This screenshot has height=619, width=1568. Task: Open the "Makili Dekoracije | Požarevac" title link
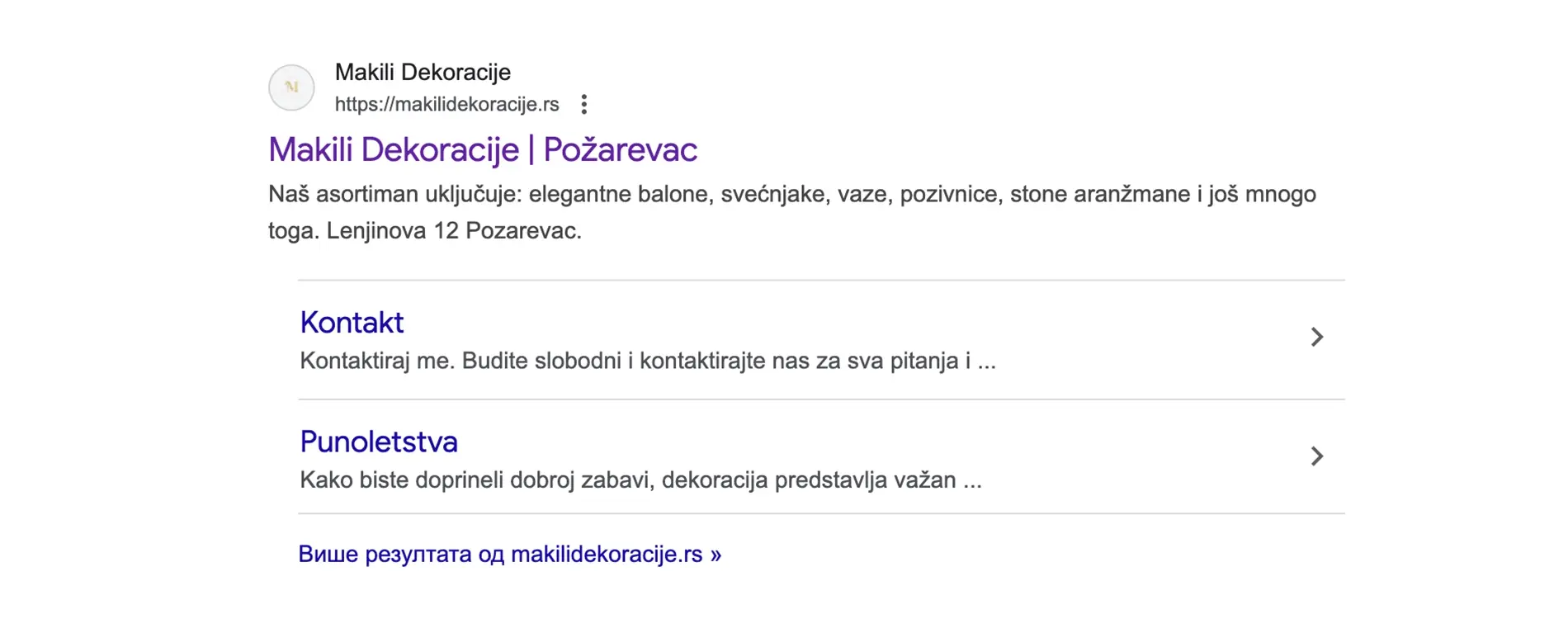coord(482,150)
